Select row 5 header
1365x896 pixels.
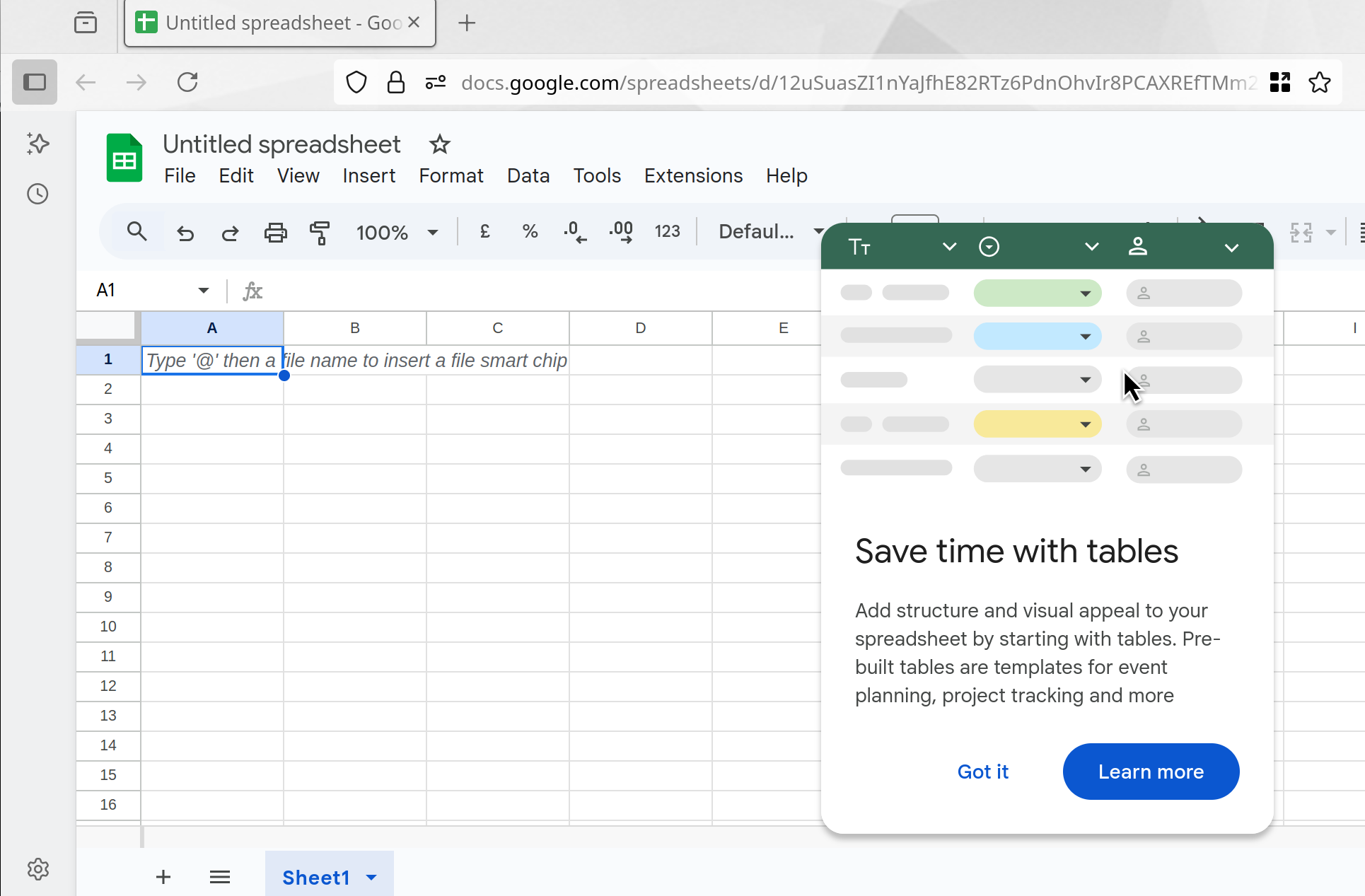pyautogui.click(x=108, y=478)
